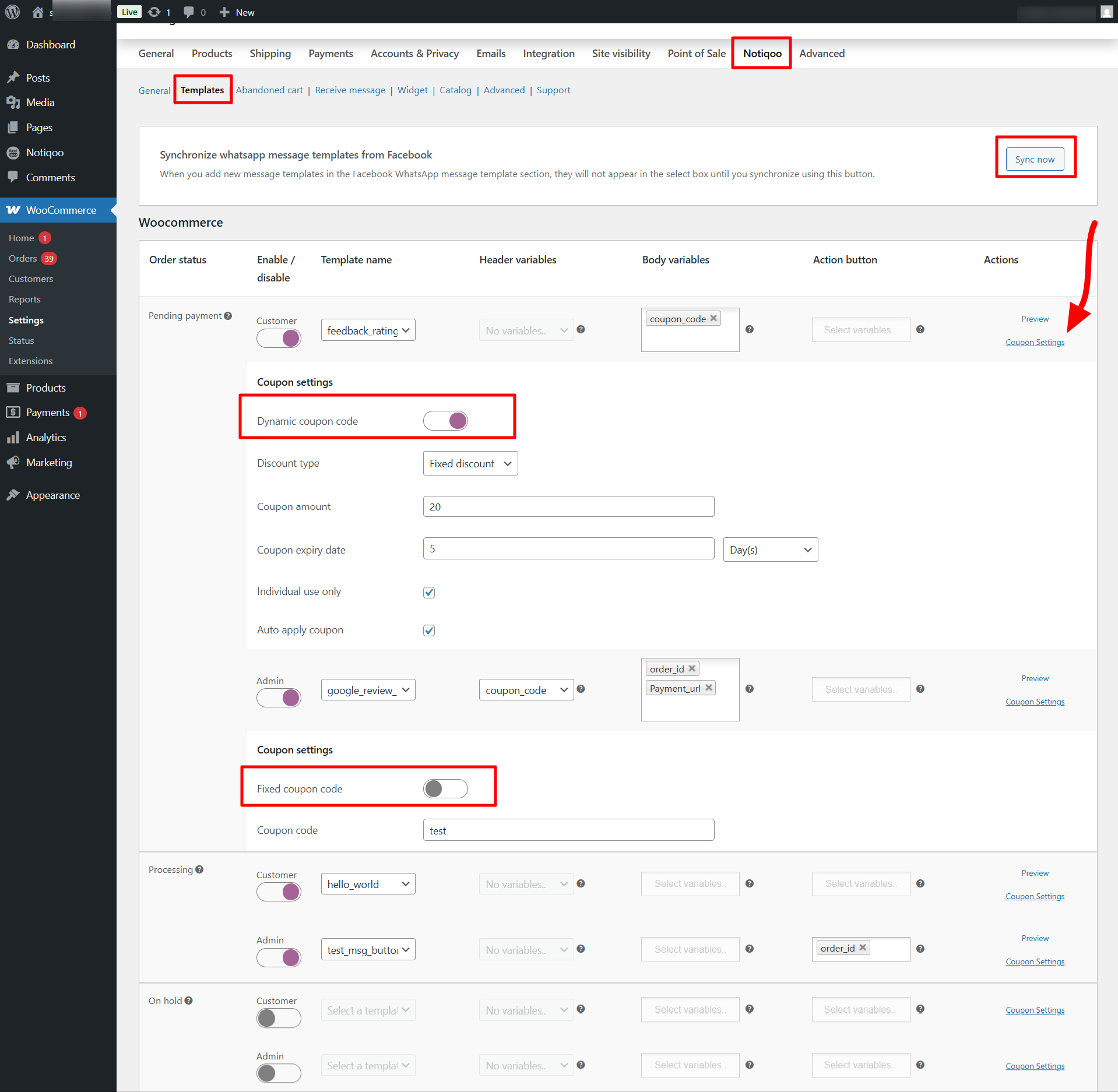This screenshot has width=1118, height=1092.
Task: Enable Fixed coupon code switch
Action: pyautogui.click(x=445, y=788)
